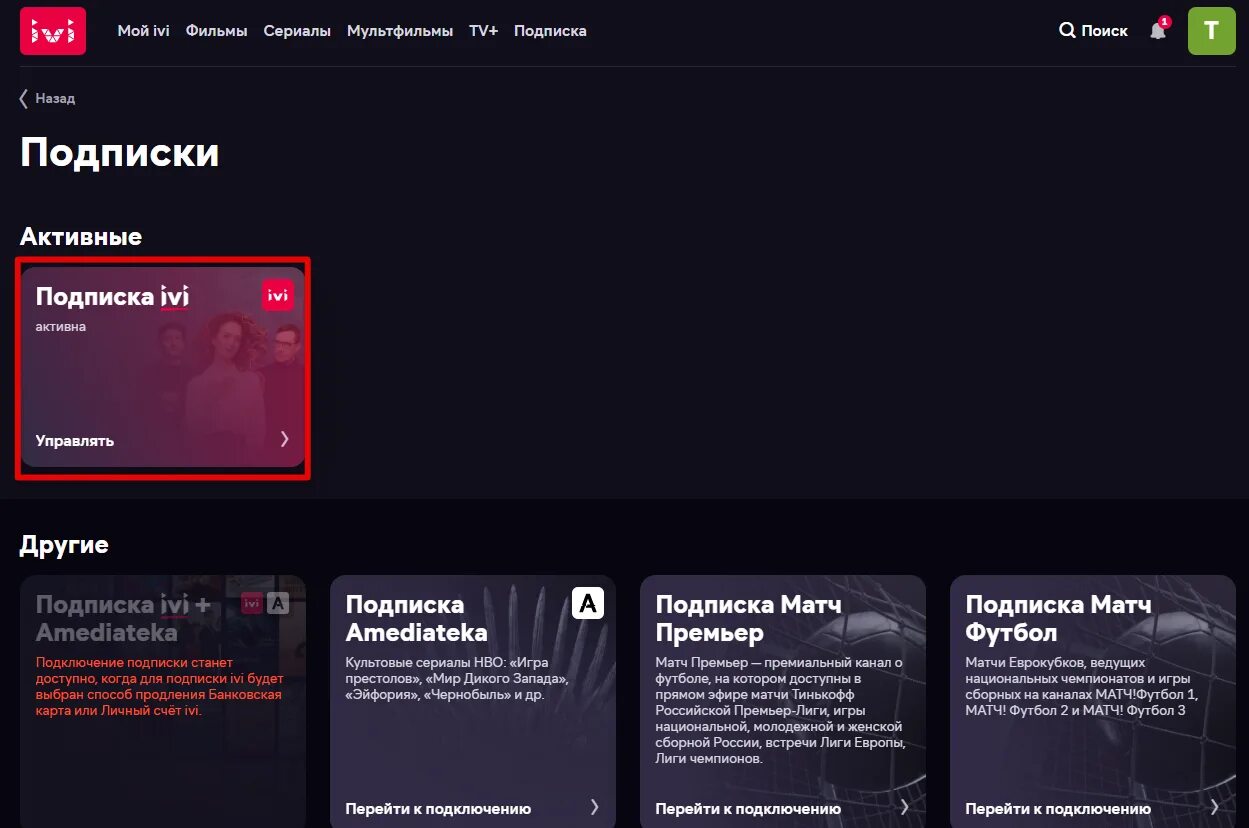Viewport: 1249px width, 828px height.
Task: Open the Подписка menu item
Action: 550,31
